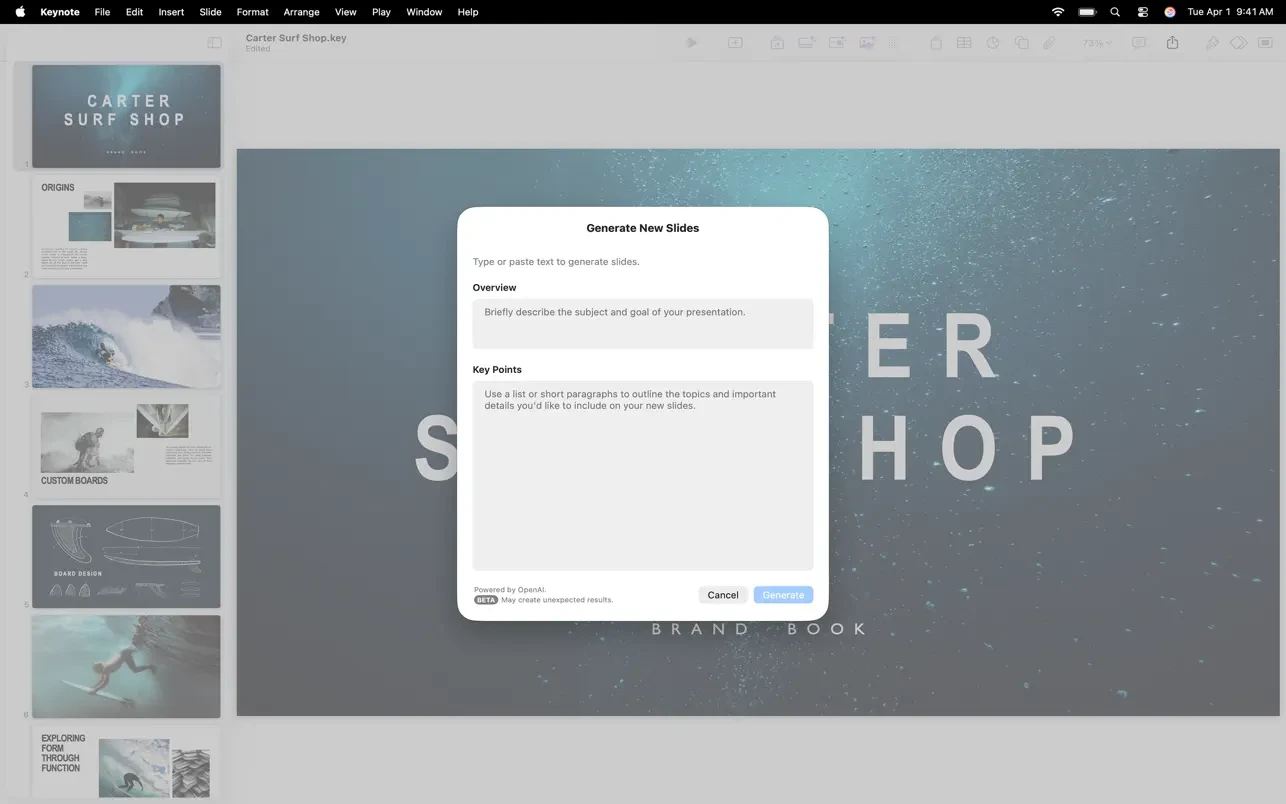Open the Arrange menu
This screenshot has width=1286, height=804.
pos(301,12)
